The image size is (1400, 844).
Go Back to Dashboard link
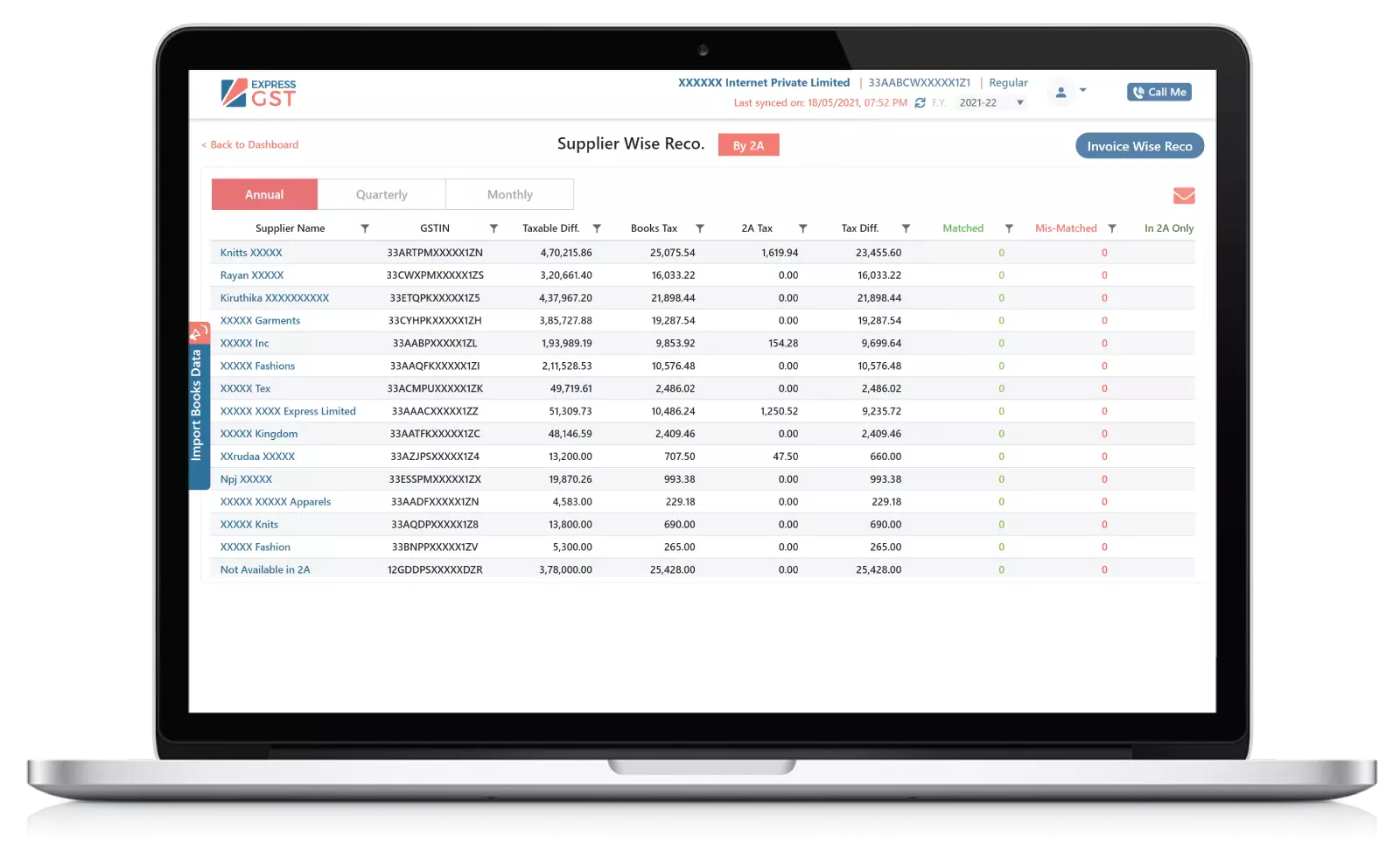(x=250, y=145)
